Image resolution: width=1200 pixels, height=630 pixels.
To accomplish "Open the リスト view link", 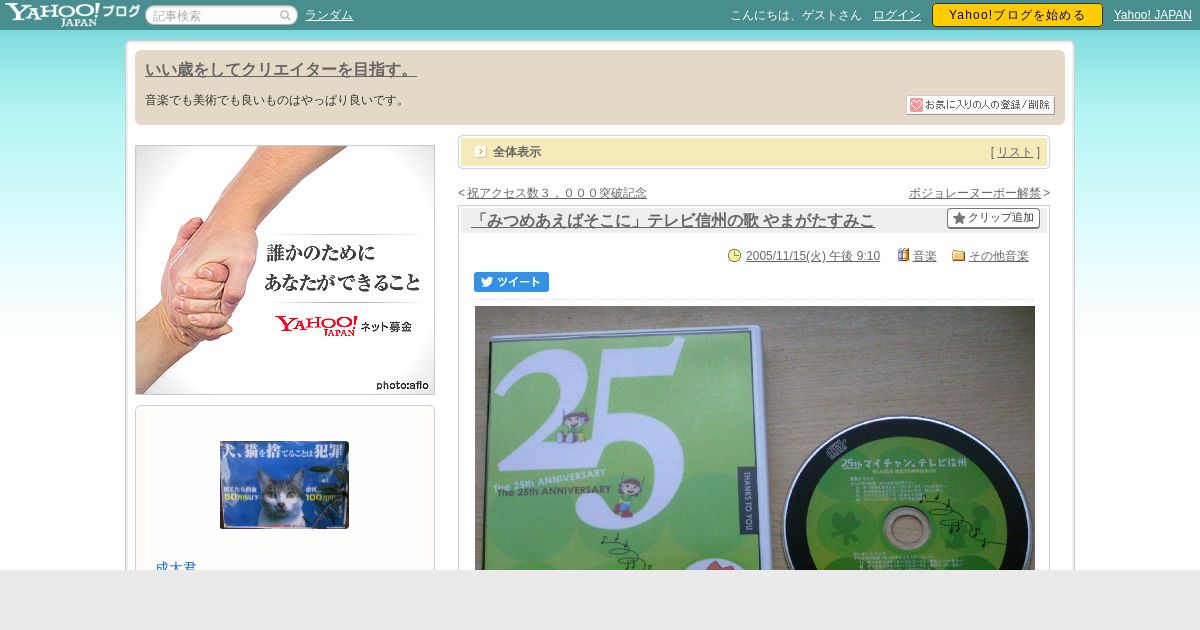I will 1015,152.
